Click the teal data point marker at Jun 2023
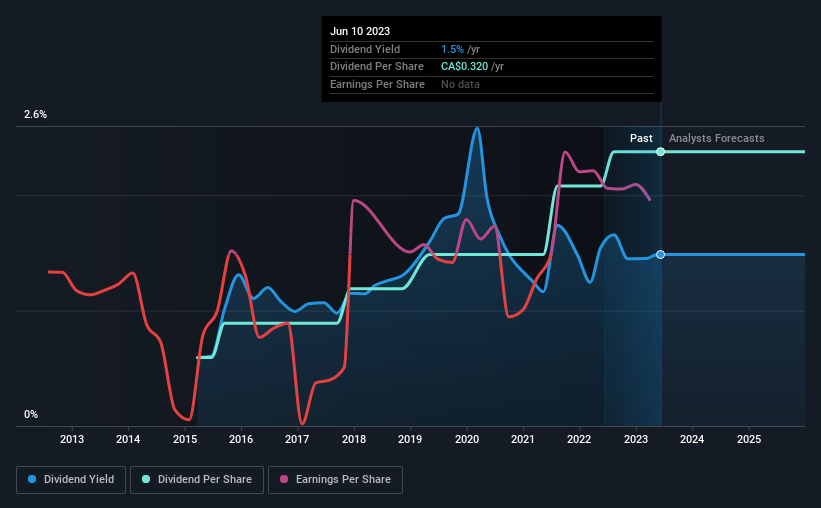 coord(661,152)
